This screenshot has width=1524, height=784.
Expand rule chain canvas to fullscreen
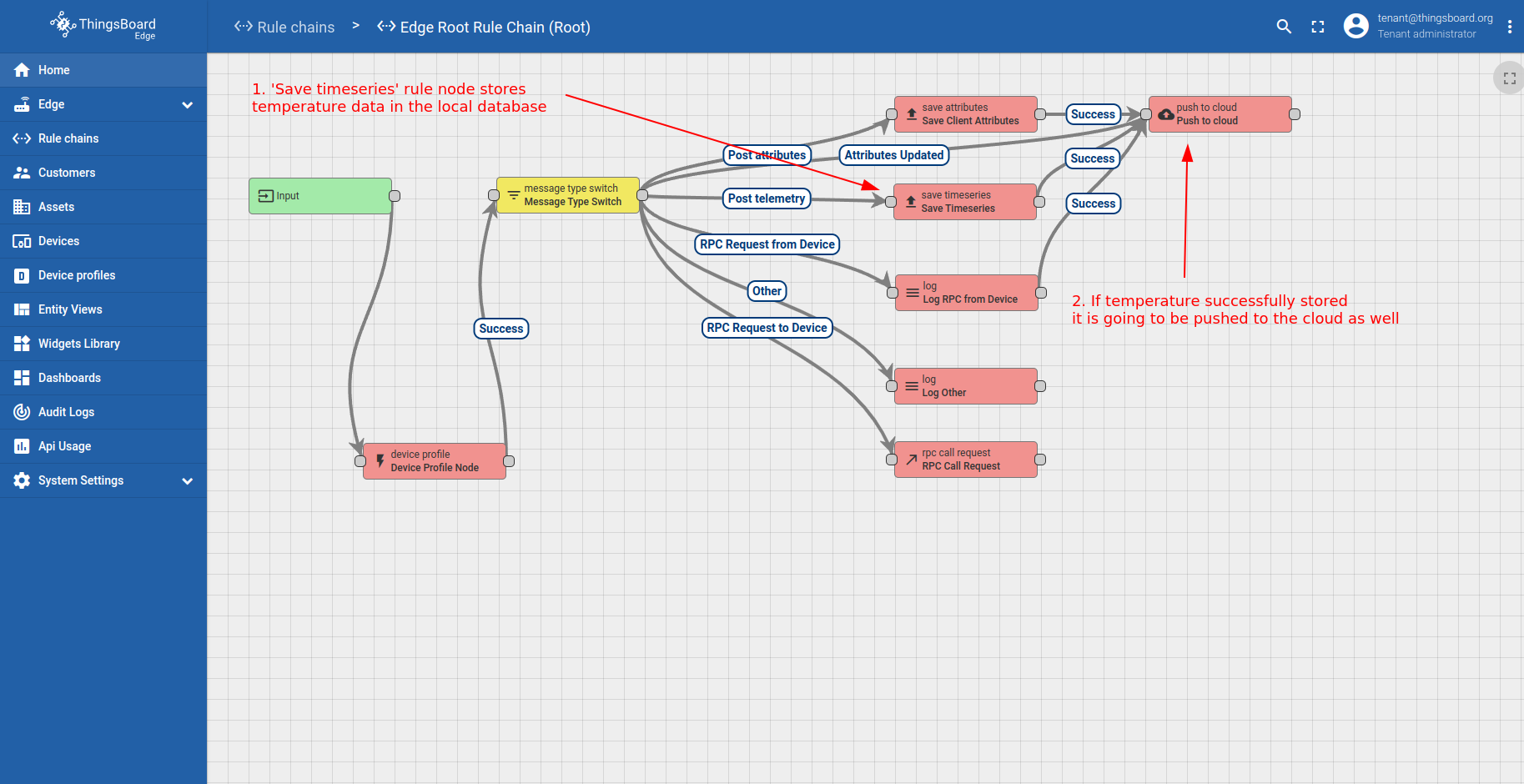pyautogui.click(x=1509, y=78)
